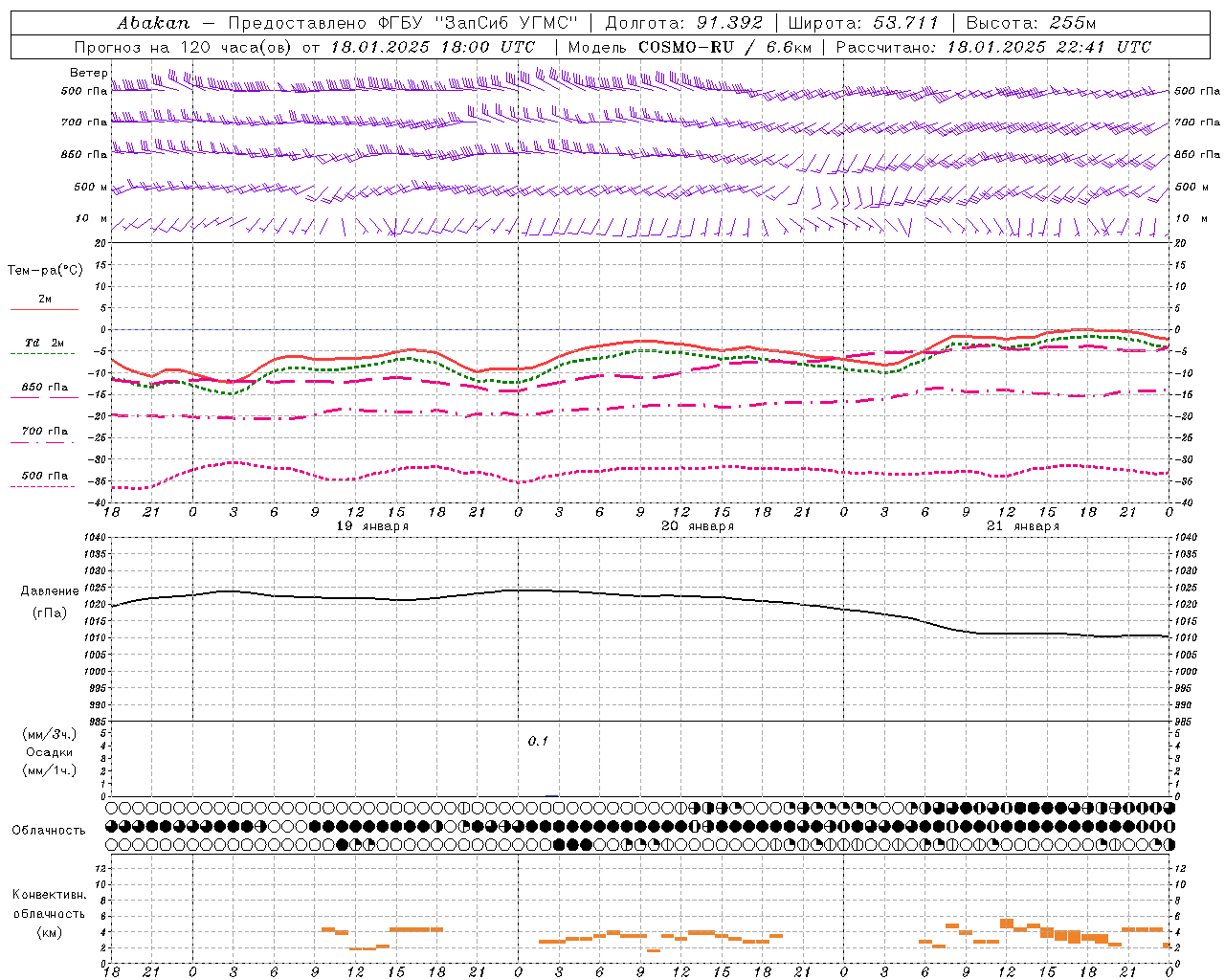Image resolution: width=1225 pixels, height=980 pixels.
Task: Click the '(мм/3ч.)' precipitation unit label
Action: (50, 734)
